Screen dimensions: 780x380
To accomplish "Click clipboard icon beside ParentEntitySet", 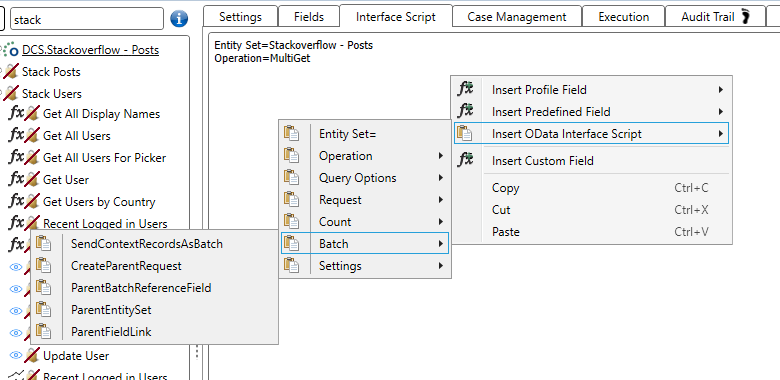I will (44, 309).
